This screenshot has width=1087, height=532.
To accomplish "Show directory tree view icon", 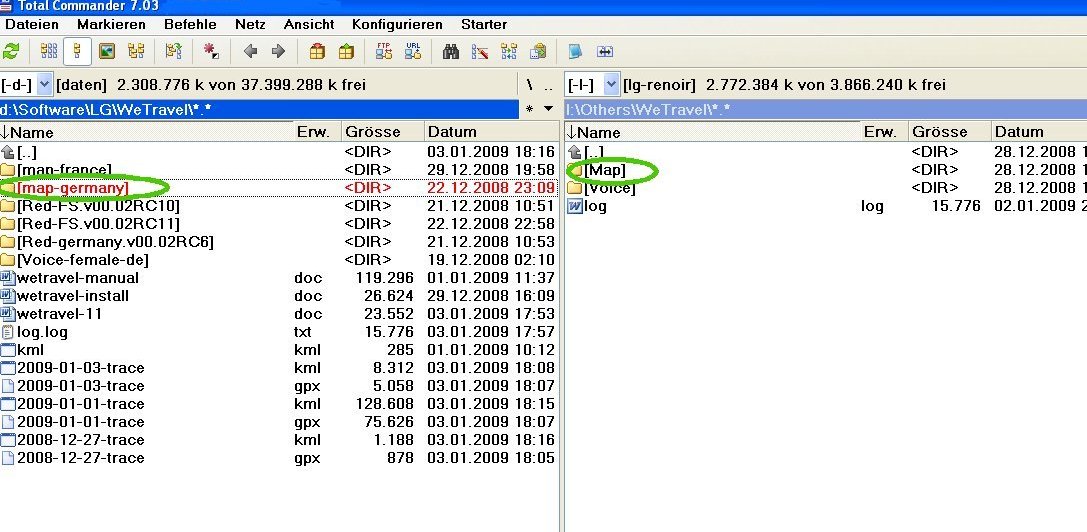I will tap(136, 51).
